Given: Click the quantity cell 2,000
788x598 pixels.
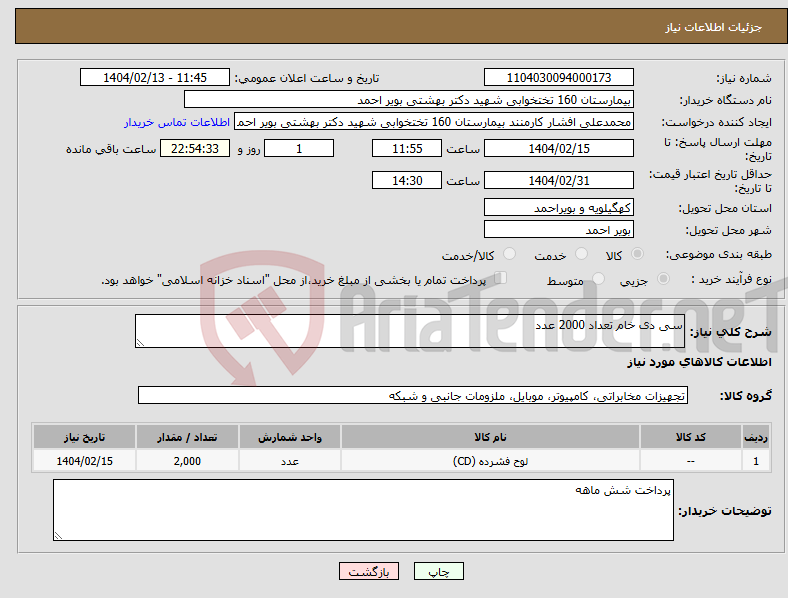Looking at the screenshot, I should click(x=187, y=461).
